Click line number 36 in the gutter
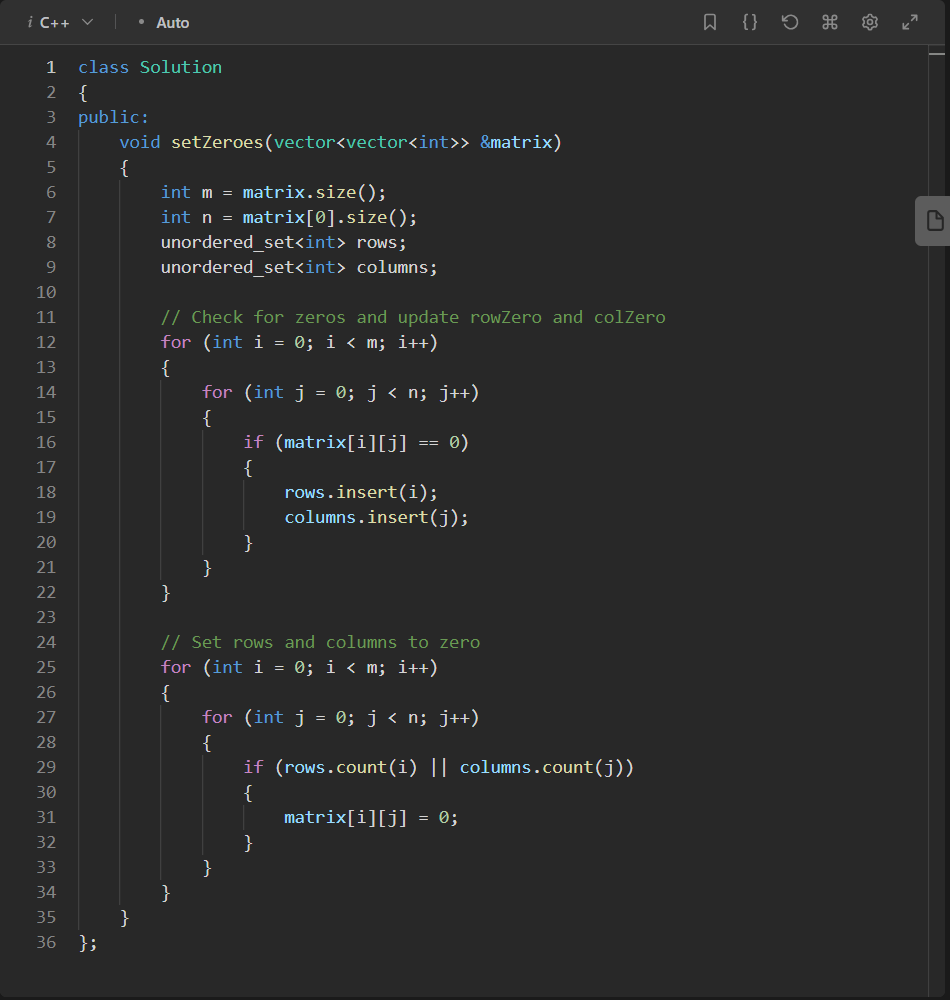This screenshot has height=1000, width=950. point(46,943)
